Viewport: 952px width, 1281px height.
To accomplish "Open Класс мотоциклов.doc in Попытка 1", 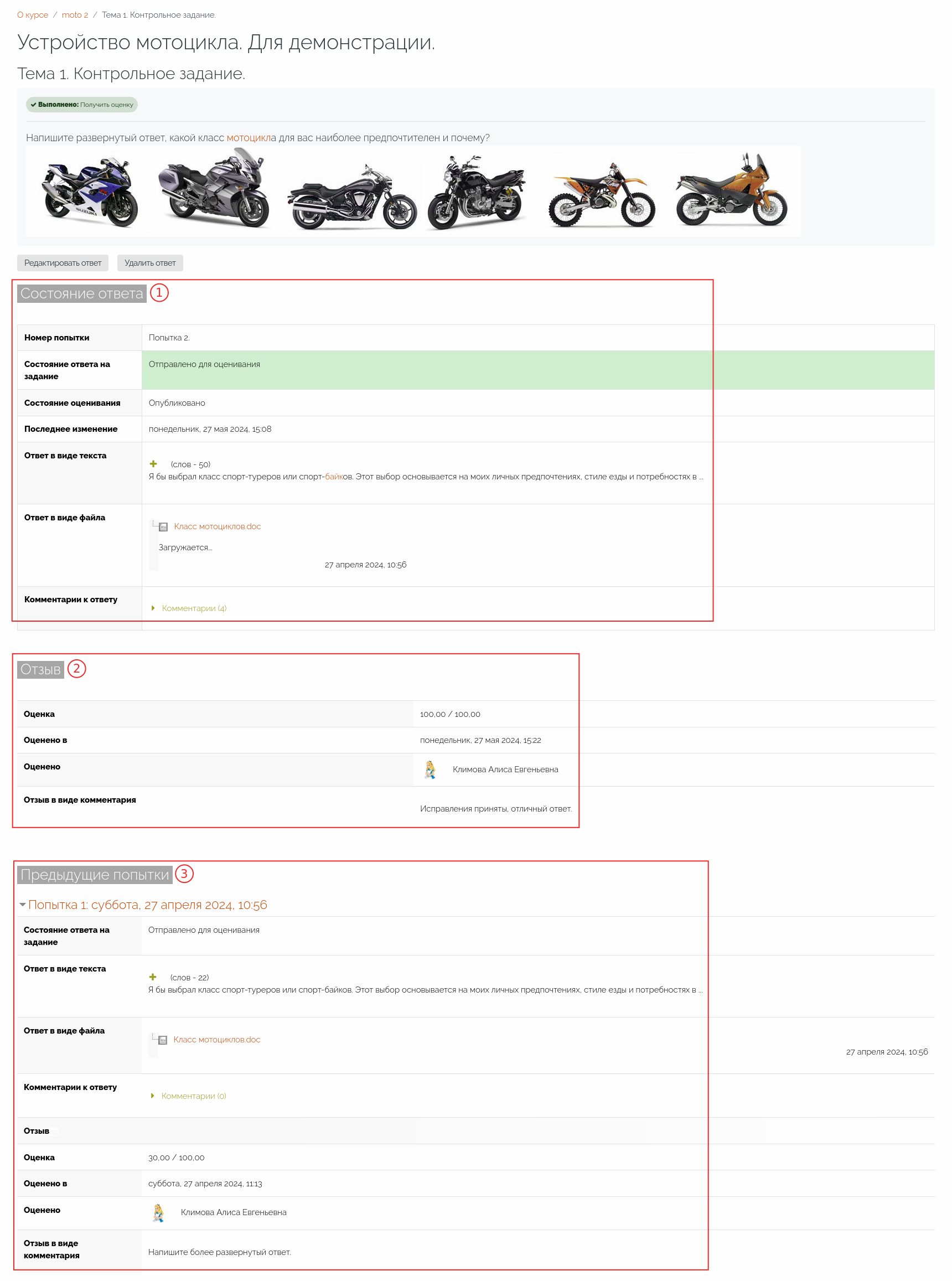I will click(216, 1040).
